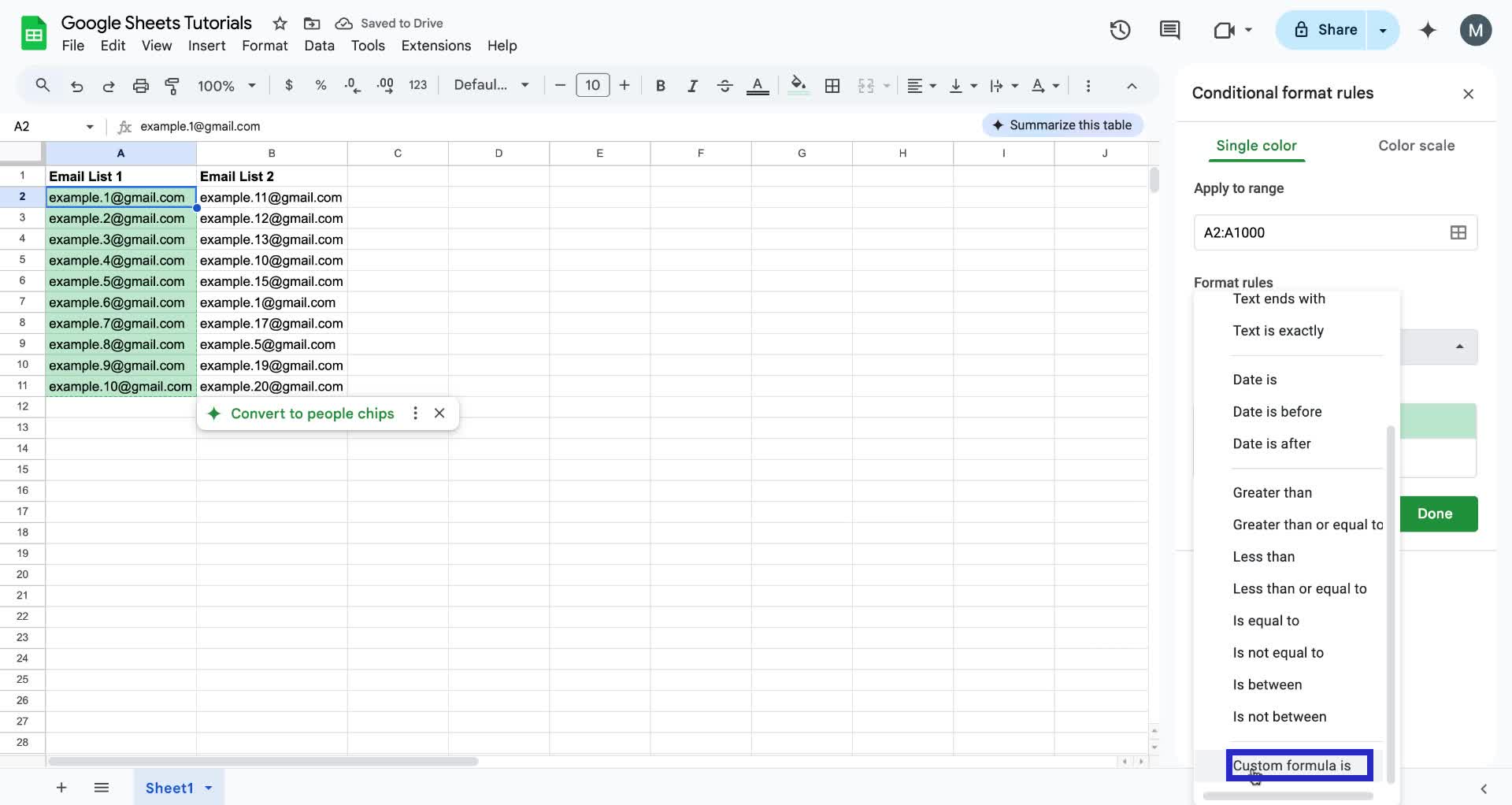
Task: Open the borders menu
Action: (832, 85)
